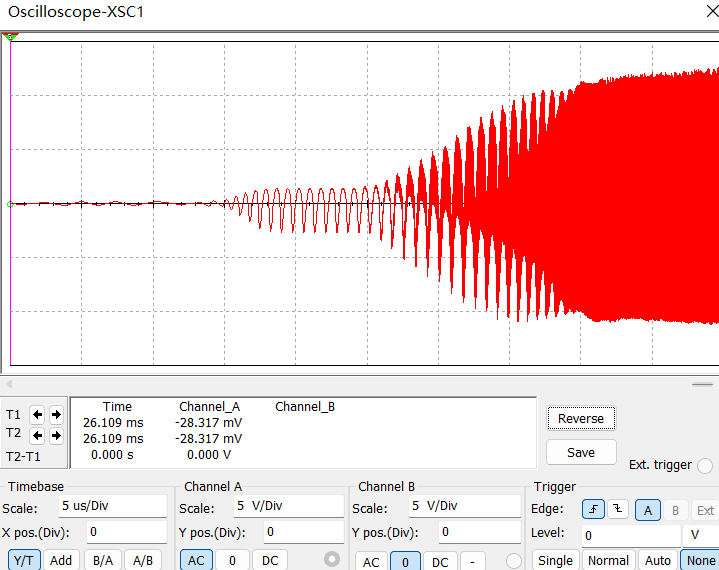Click Channel B minus button
719x570 pixels.
click(x=472, y=562)
